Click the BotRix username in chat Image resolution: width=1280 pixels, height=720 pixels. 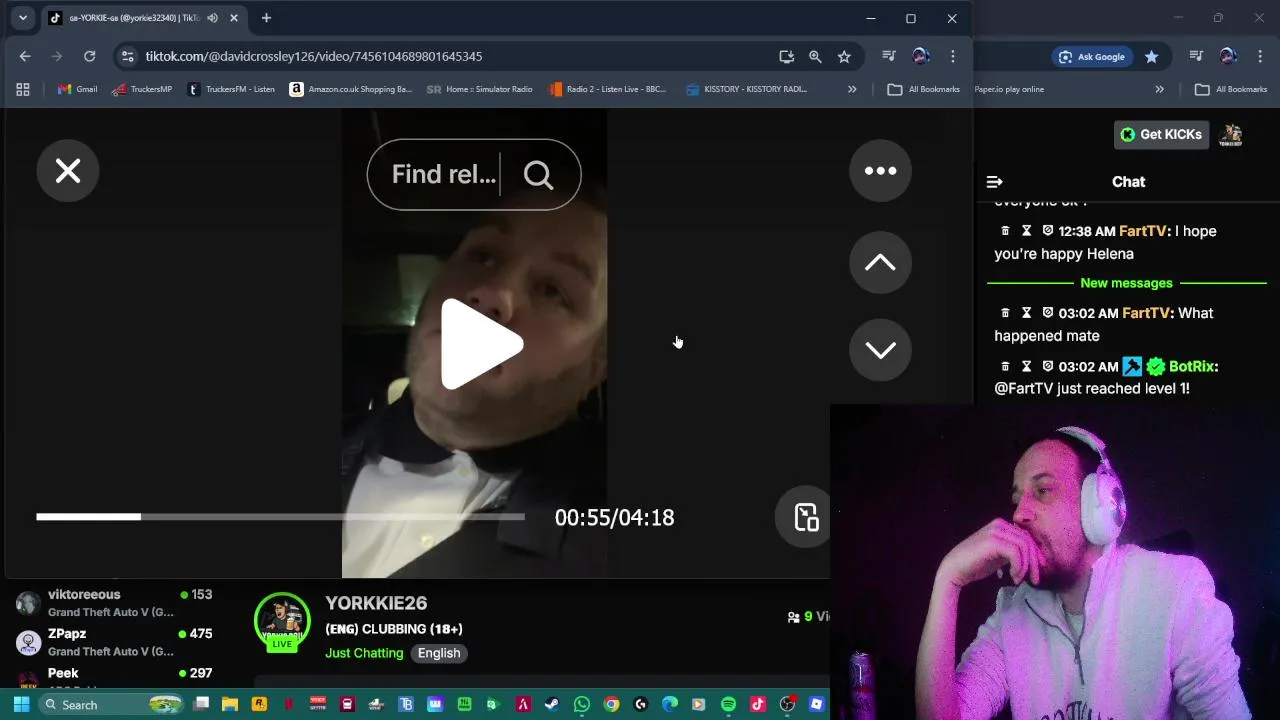[1192, 366]
